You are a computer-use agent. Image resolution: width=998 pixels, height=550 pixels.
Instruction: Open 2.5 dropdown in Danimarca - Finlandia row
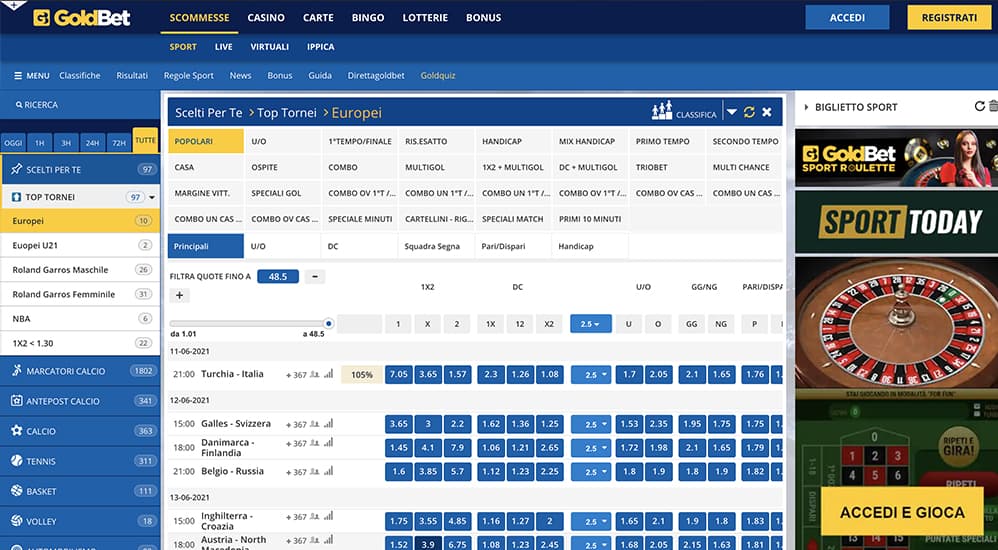[591, 448]
